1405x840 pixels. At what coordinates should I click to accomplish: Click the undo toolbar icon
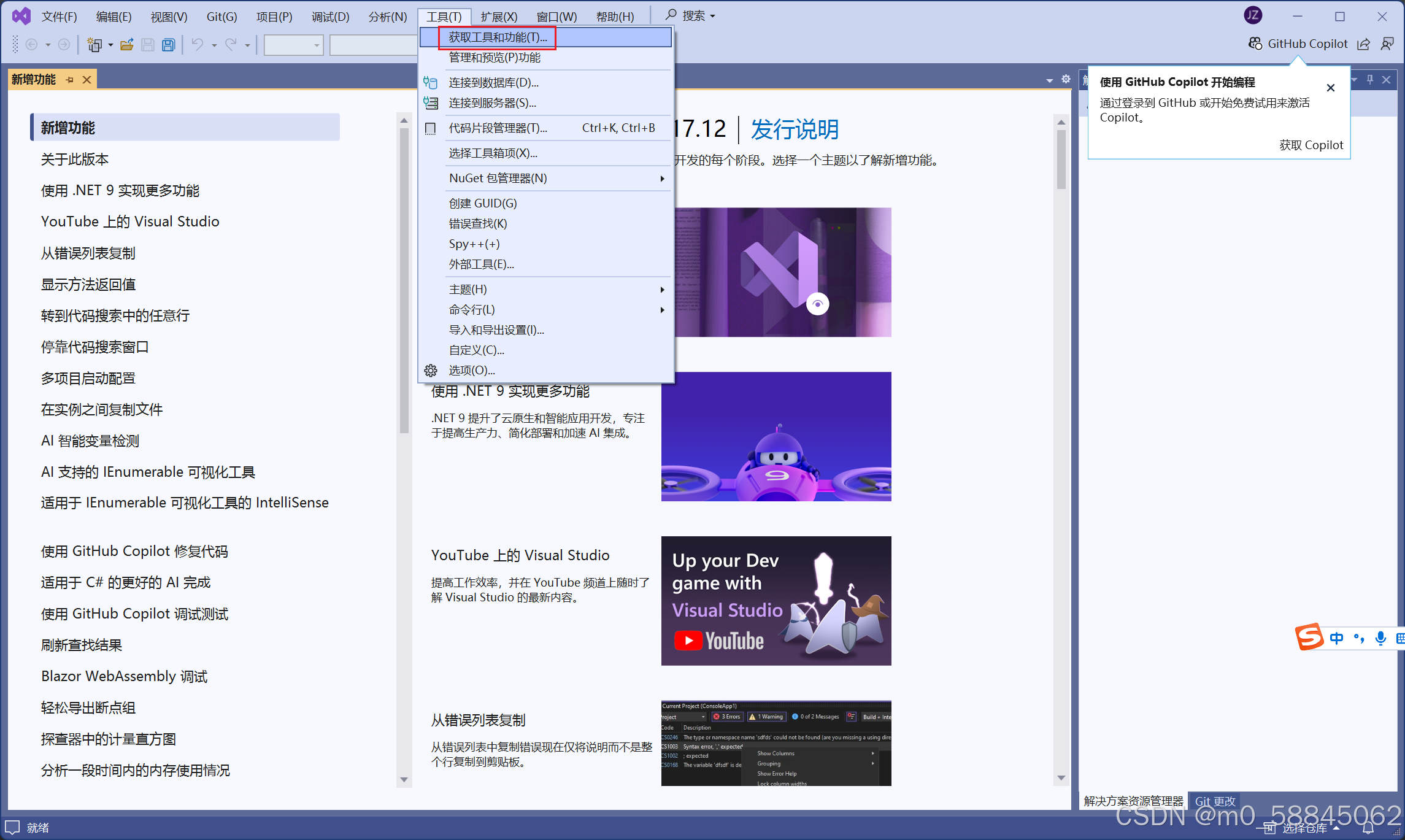point(197,44)
